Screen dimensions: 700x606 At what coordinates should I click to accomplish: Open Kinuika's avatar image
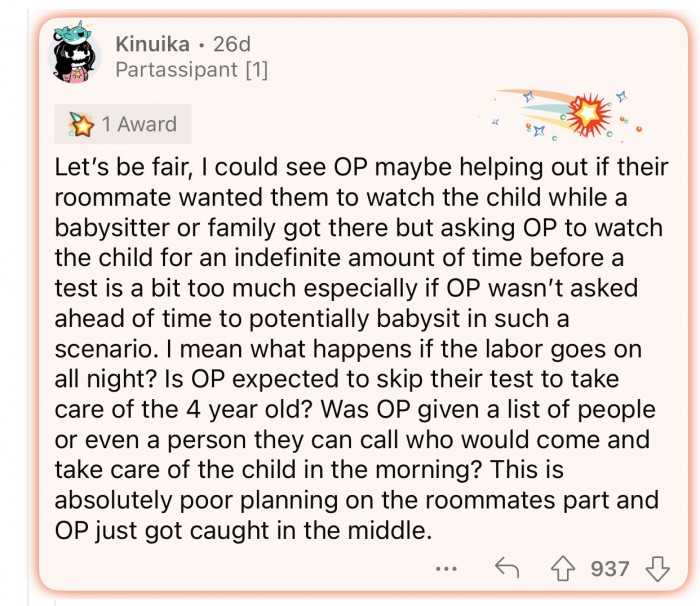click(x=74, y=56)
